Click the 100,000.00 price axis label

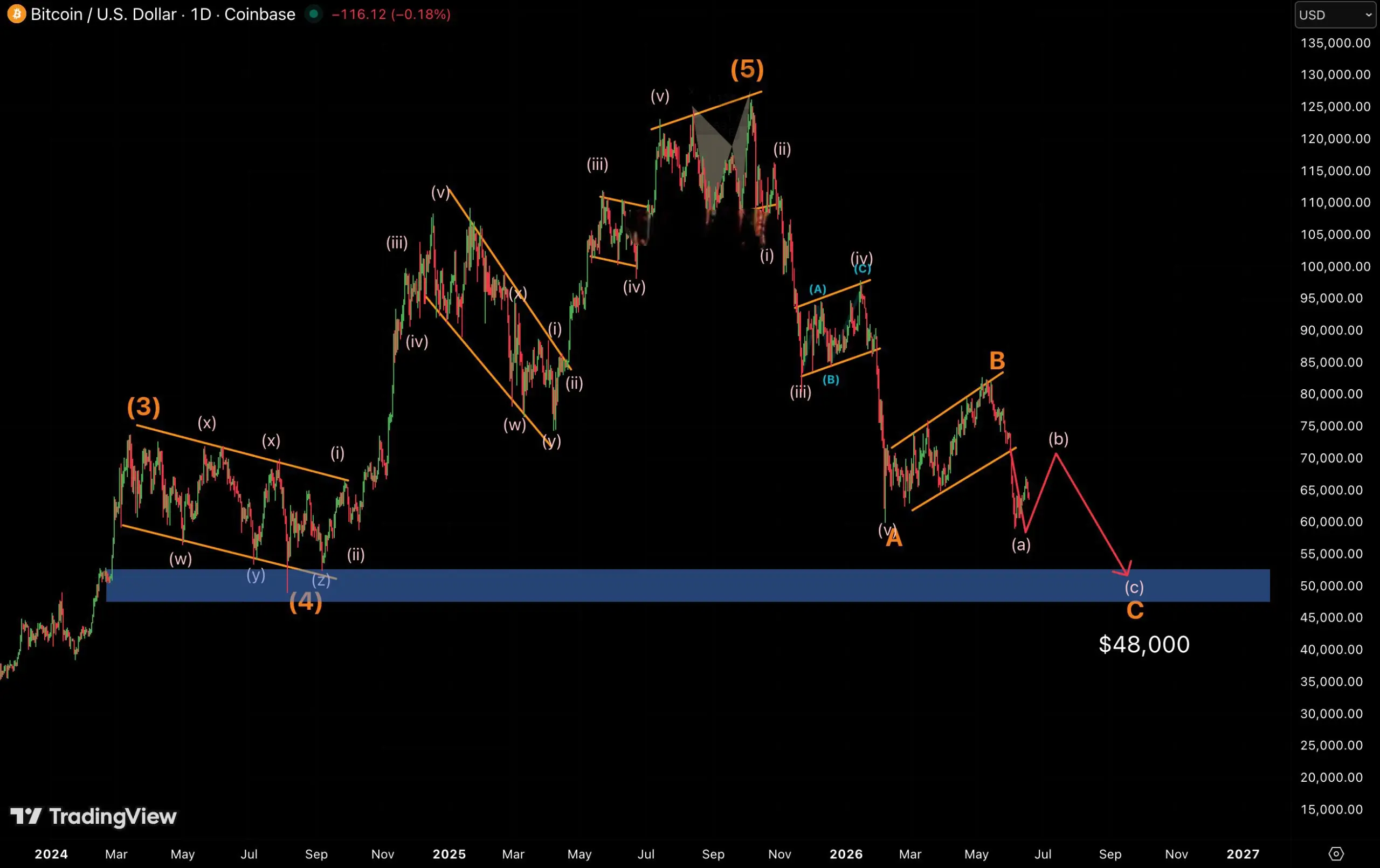point(1335,266)
